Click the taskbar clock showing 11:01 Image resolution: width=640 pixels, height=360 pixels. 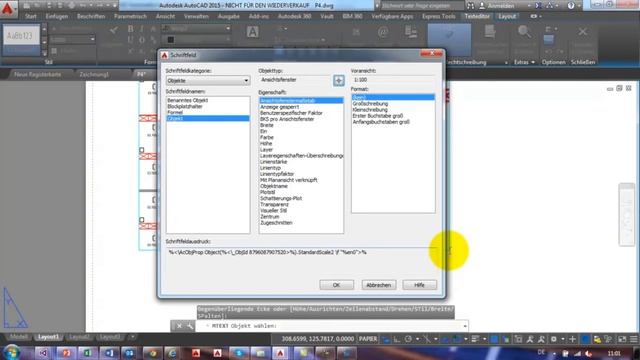click(614, 353)
